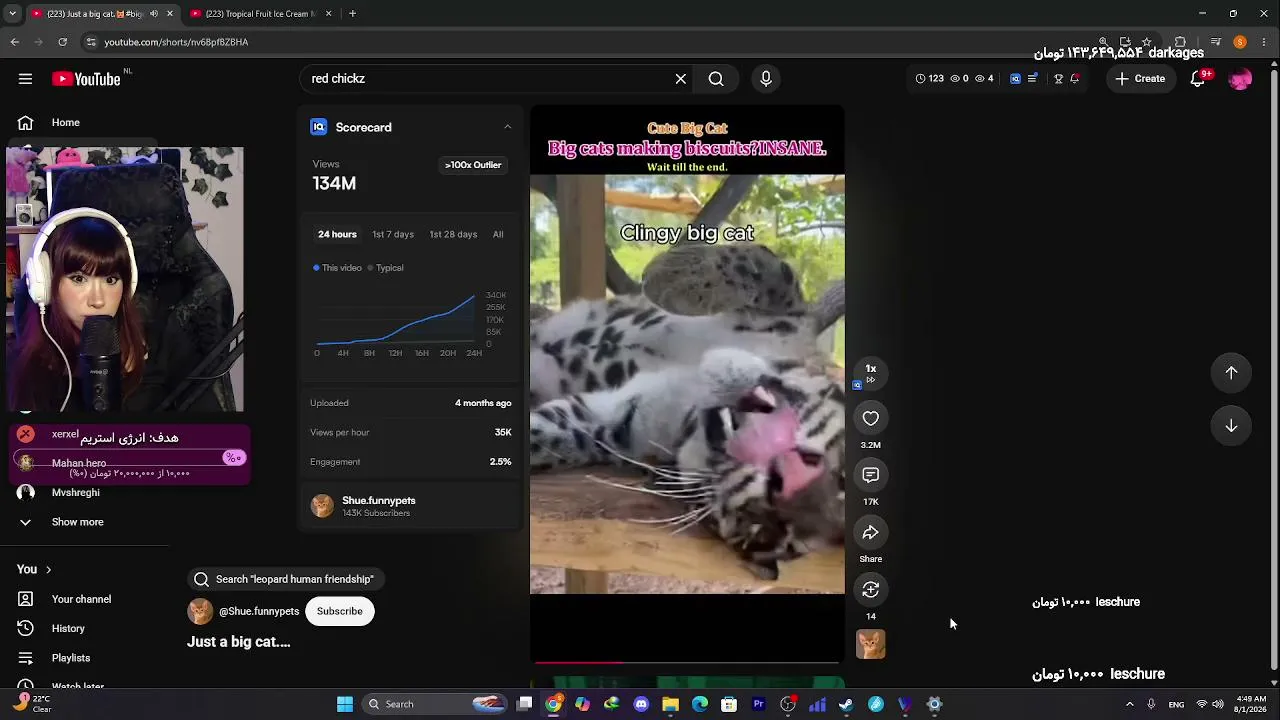Show hidden tray icons
The image size is (1280, 720).
[1130, 704]
